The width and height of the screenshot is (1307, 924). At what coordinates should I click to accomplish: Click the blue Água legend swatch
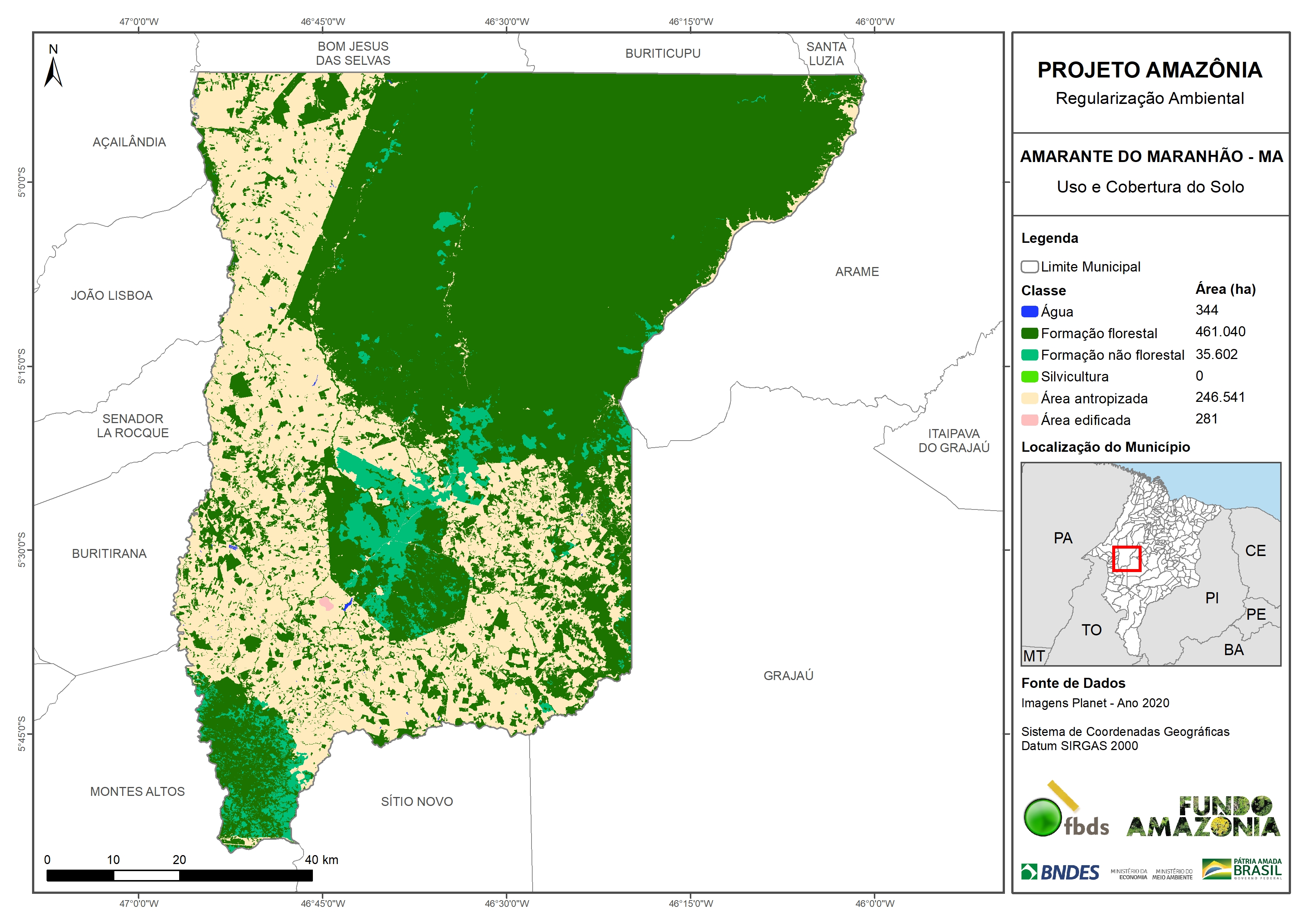pyautogui.click(x=1029, y=311)
